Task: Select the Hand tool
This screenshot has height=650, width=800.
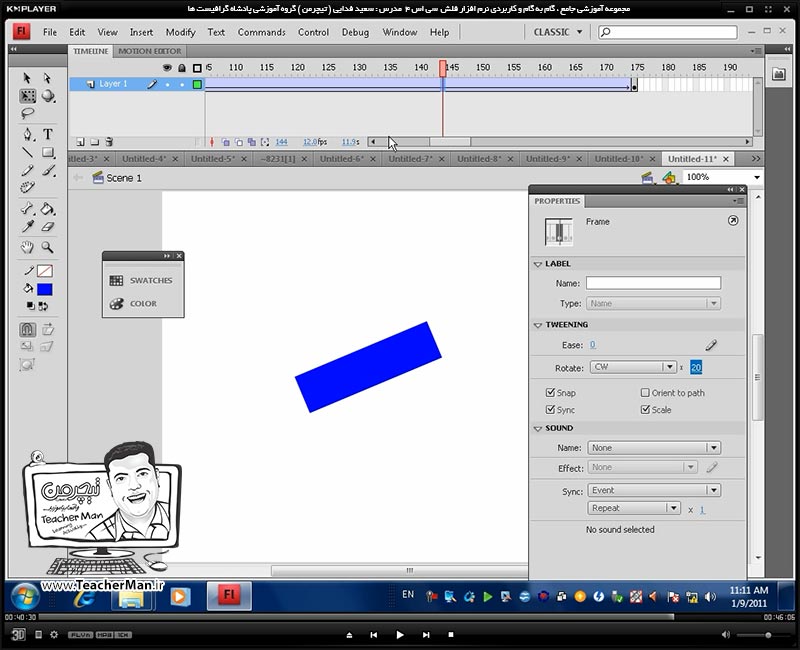Action: point(28,247)
